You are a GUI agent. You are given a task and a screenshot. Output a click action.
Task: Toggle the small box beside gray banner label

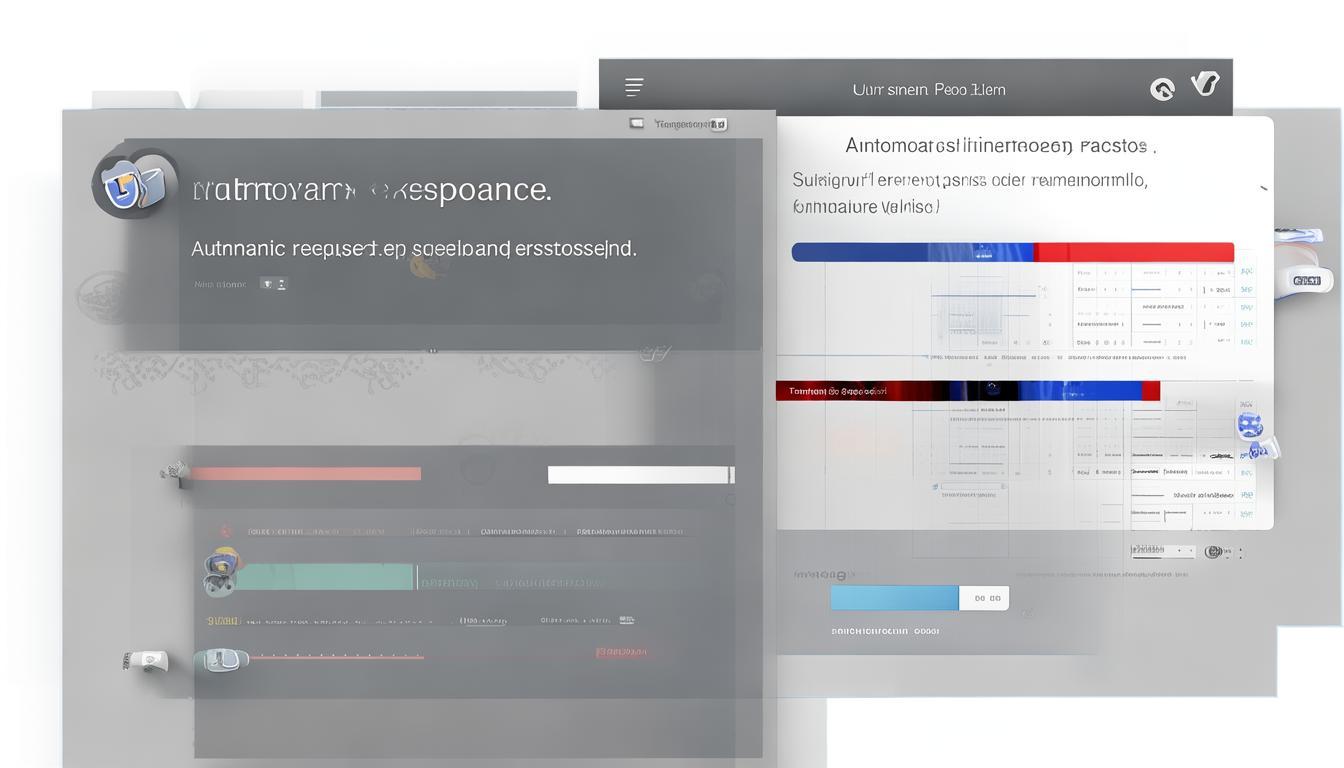click(x=267, y=284)
